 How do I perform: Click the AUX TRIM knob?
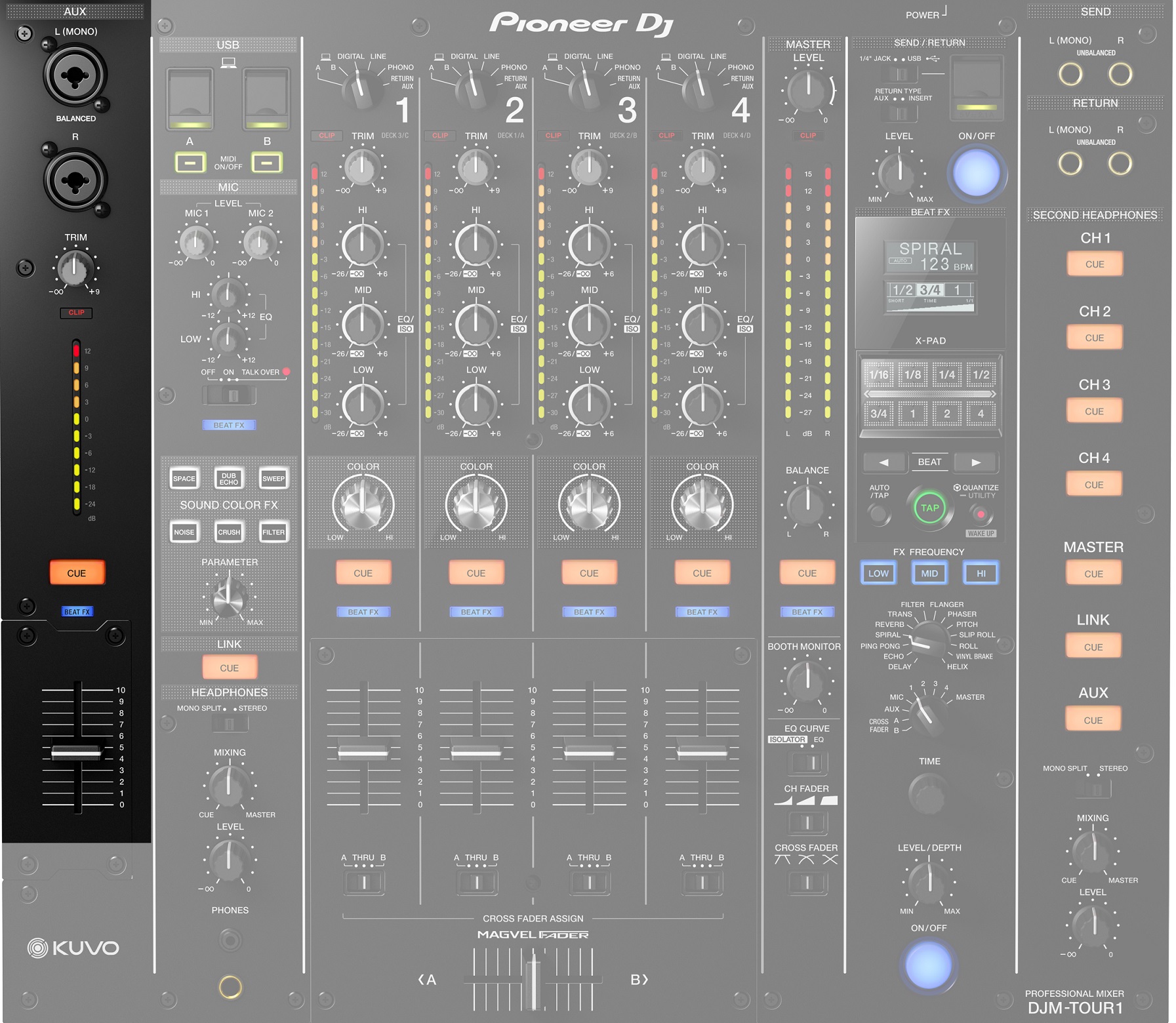[75, 268]
